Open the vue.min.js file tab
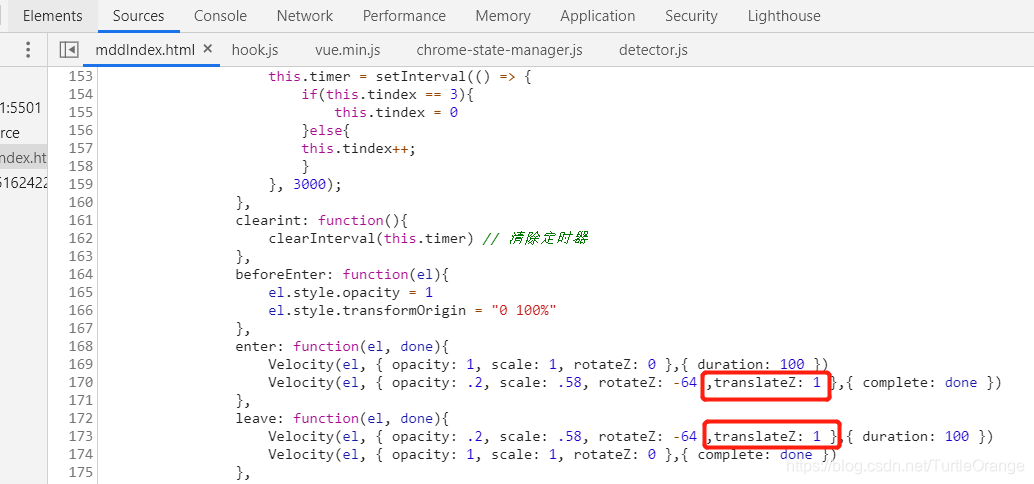Viewport: 1034px width, 484px height. [x=348, y=49]
